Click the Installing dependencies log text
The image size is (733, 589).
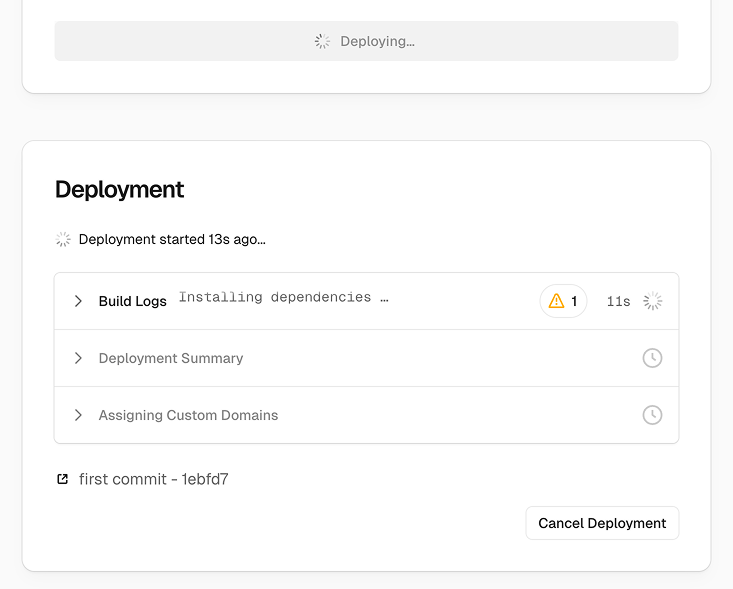[x=283, y=298]
